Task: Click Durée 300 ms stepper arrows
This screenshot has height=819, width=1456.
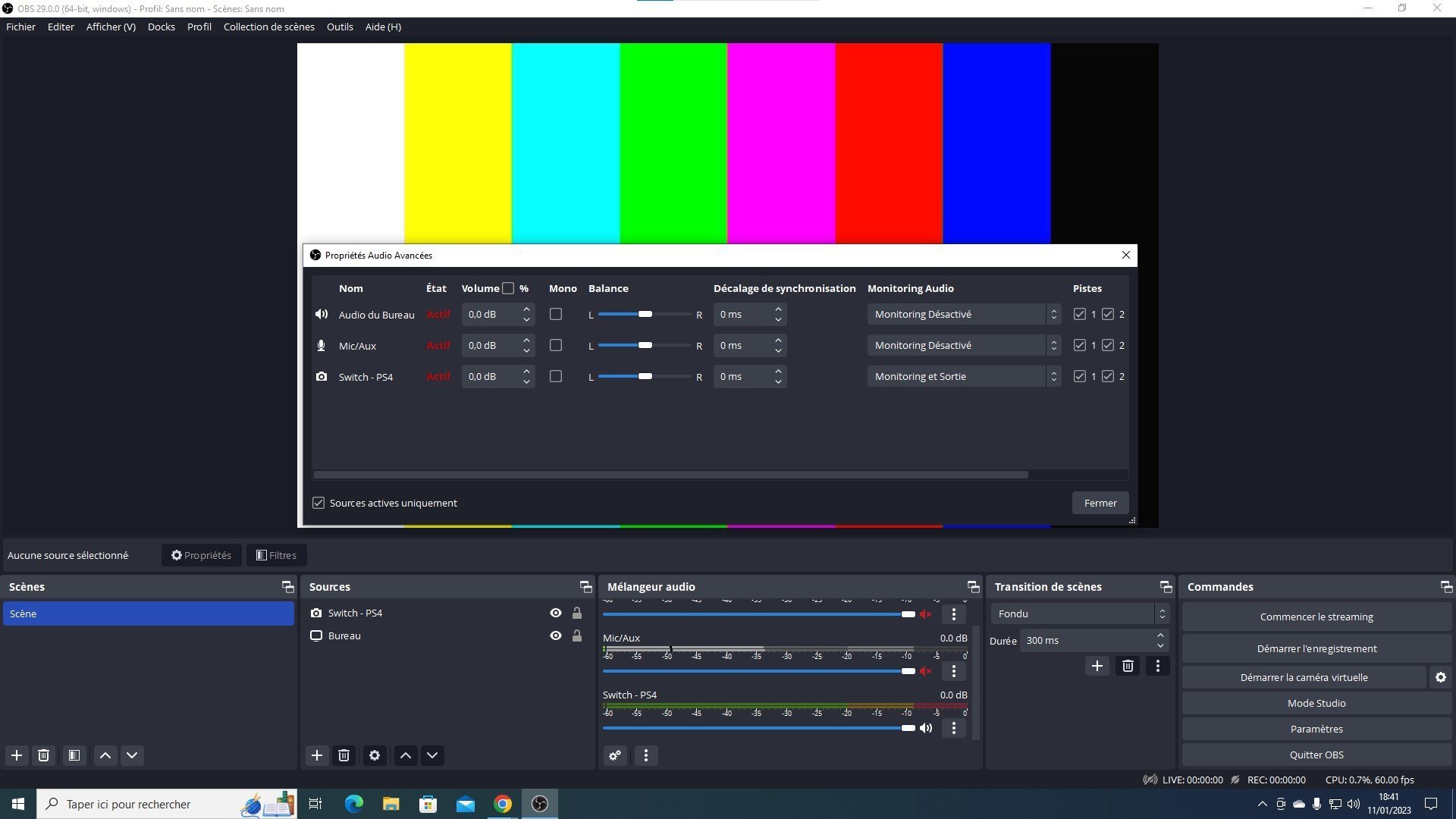Action: (x=1160, y=641)
